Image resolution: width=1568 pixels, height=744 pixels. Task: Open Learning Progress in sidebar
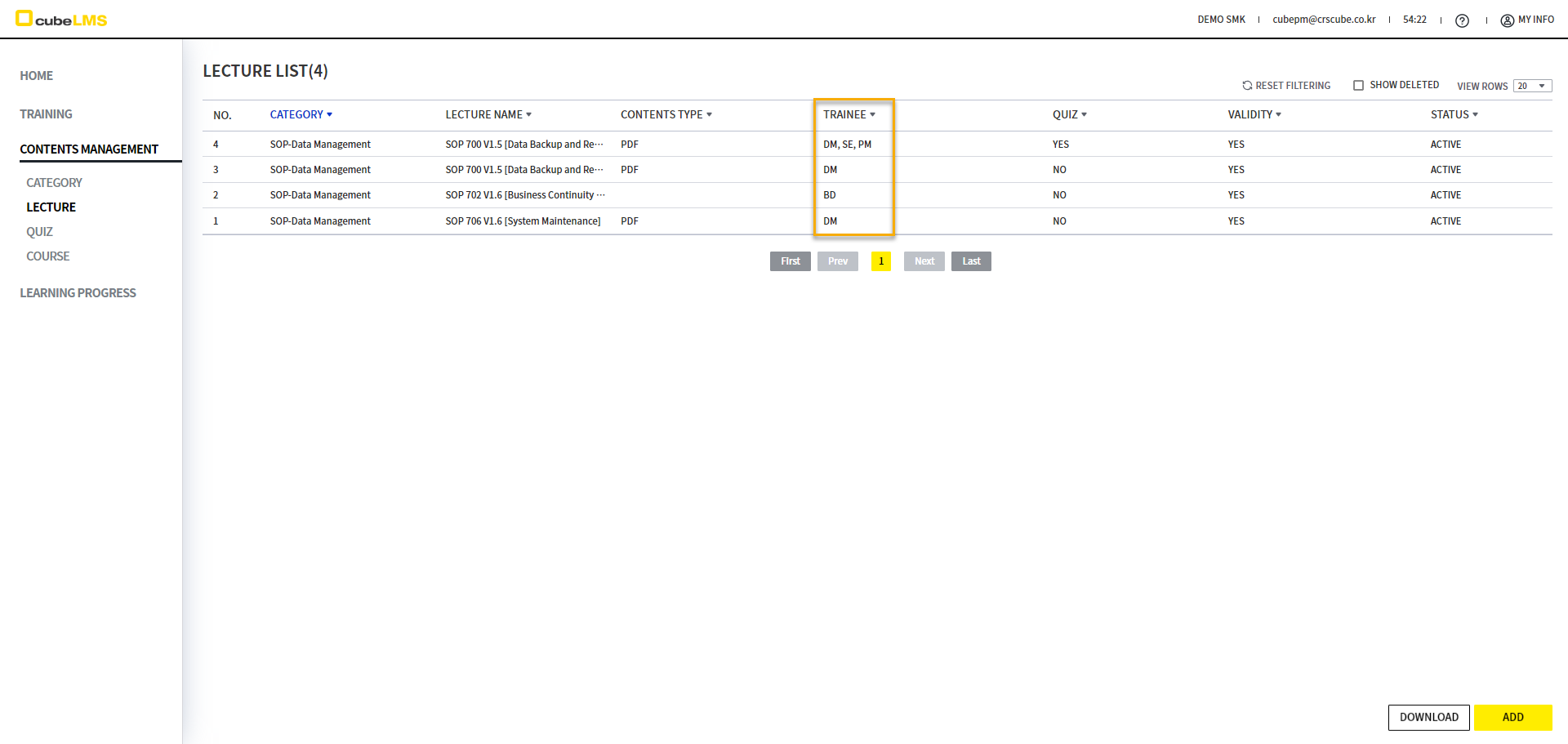click(x=78, y=293)
